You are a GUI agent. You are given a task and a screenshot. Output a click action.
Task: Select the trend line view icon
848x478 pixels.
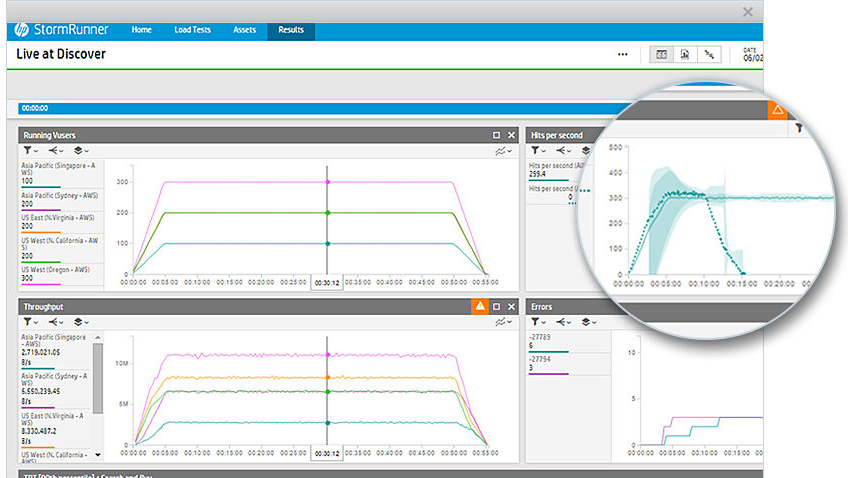pos(709,55)
